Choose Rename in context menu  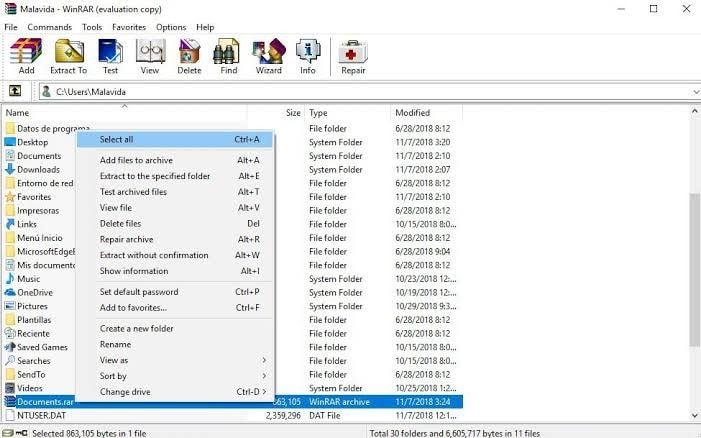point(175,345)
